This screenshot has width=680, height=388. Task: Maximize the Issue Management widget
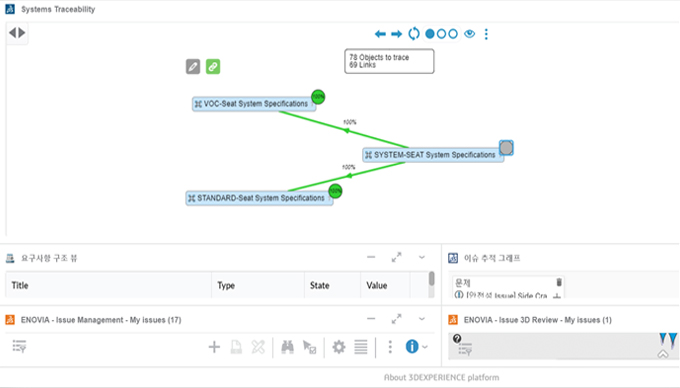396,319
